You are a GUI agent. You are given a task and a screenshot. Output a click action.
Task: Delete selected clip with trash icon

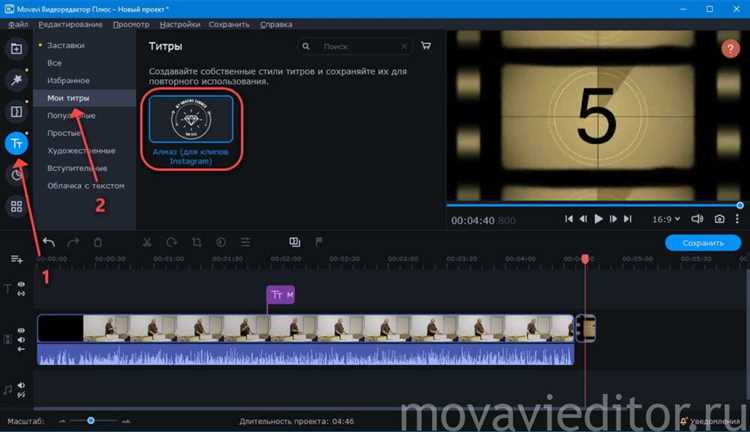pyautogui.click(x=98, y=243)
